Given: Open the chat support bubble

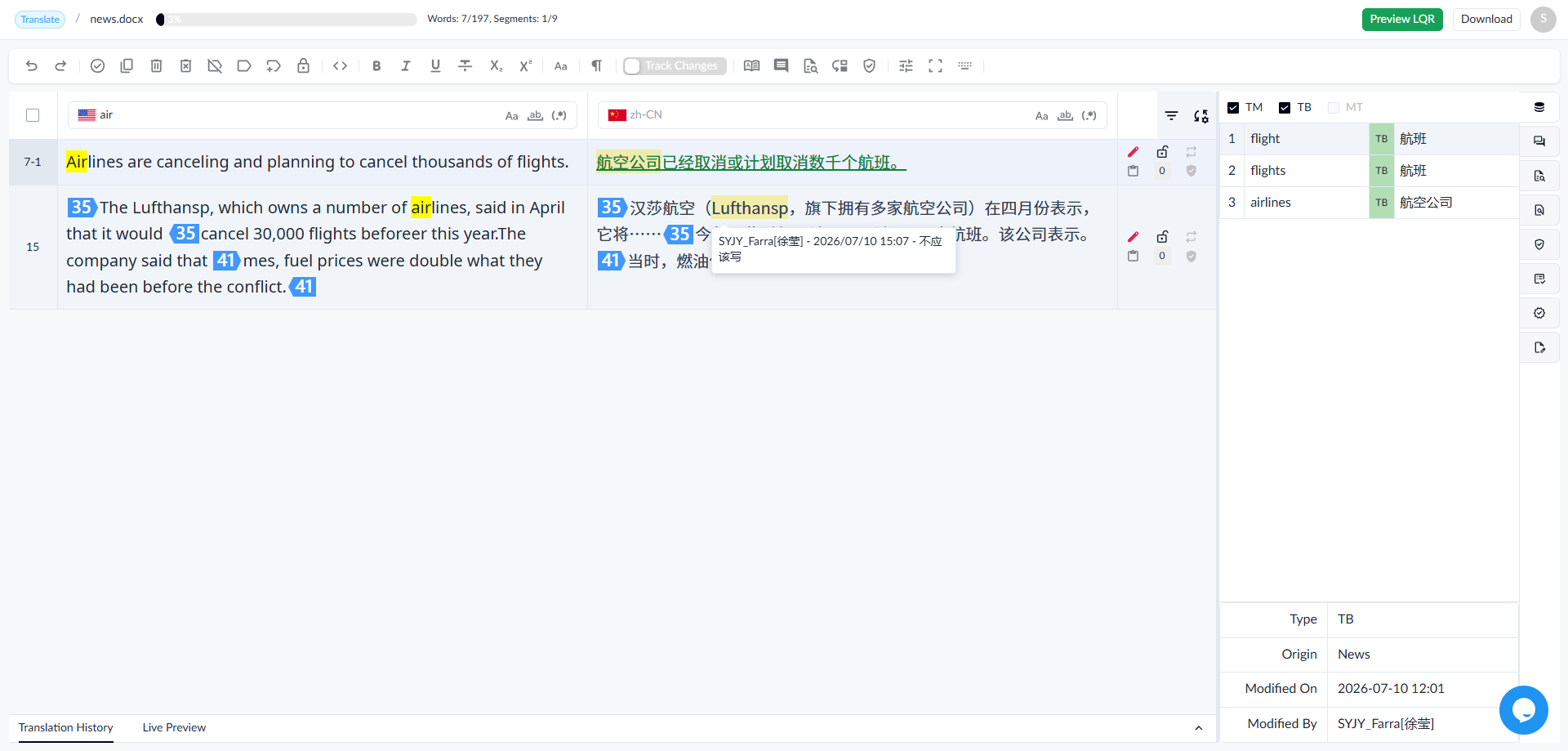Looking at the screenshot, I should [x=1523, y=710].
